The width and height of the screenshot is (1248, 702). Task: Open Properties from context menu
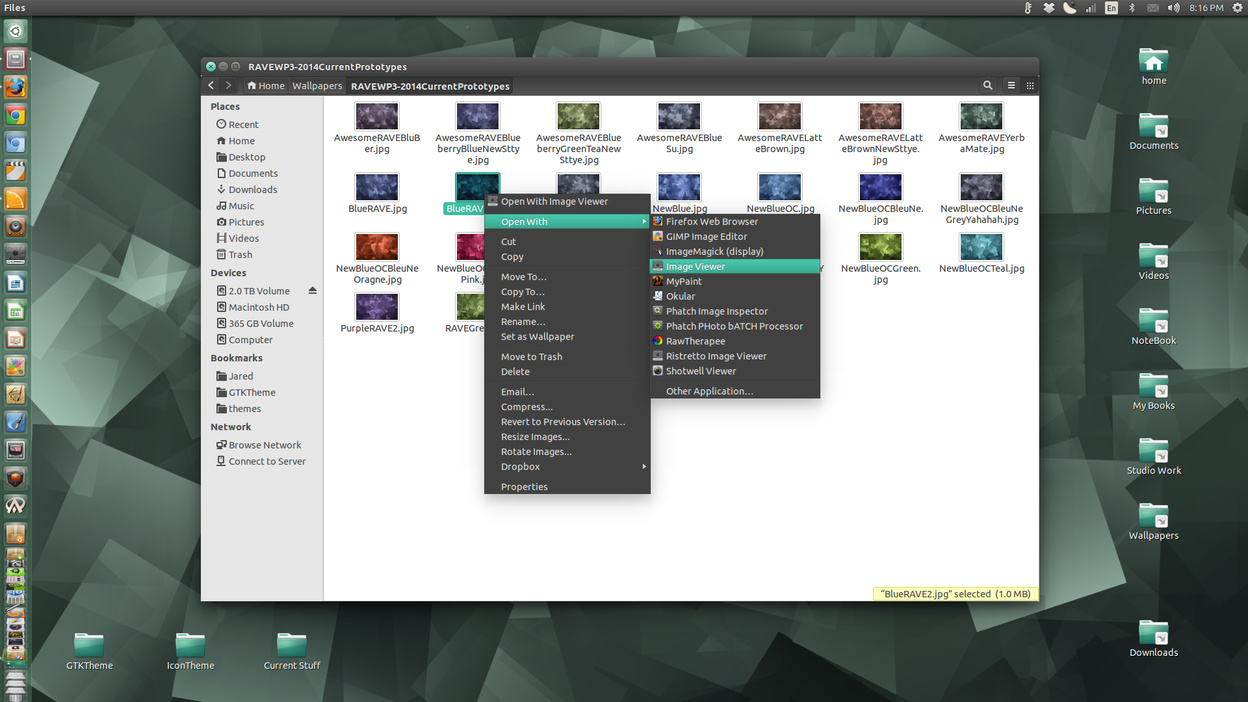(x=567, y=487)
